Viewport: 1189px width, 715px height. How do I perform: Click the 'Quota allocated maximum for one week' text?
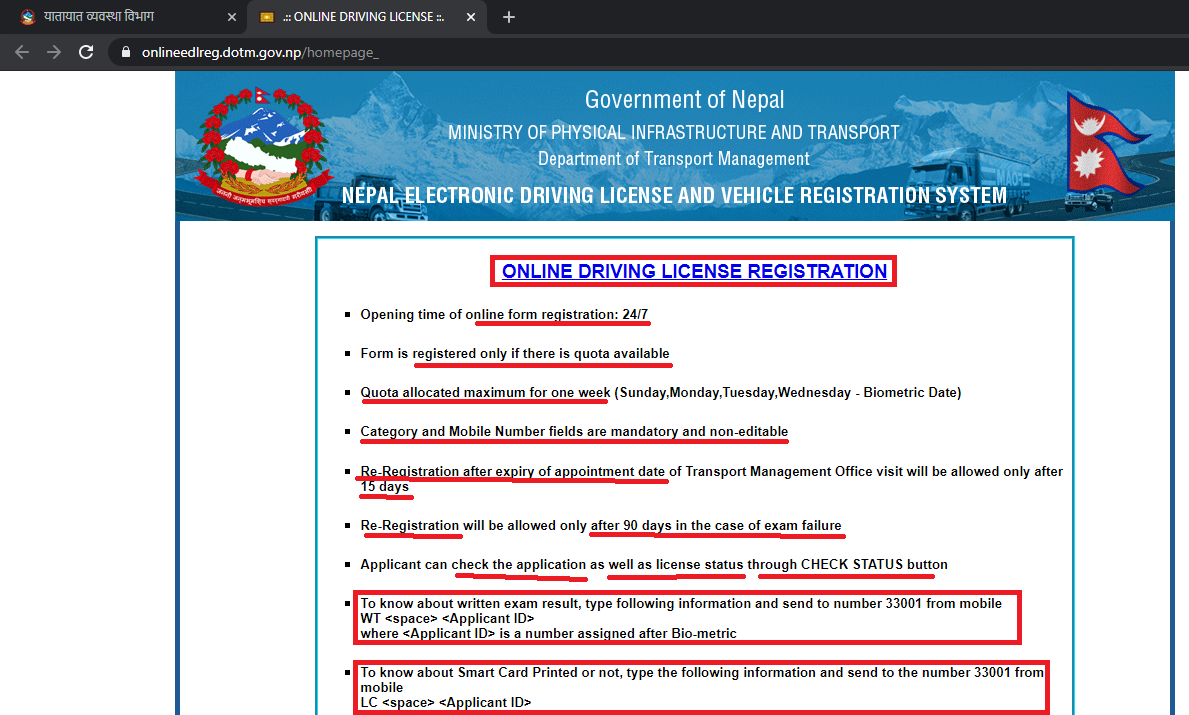tap(484, 392)
